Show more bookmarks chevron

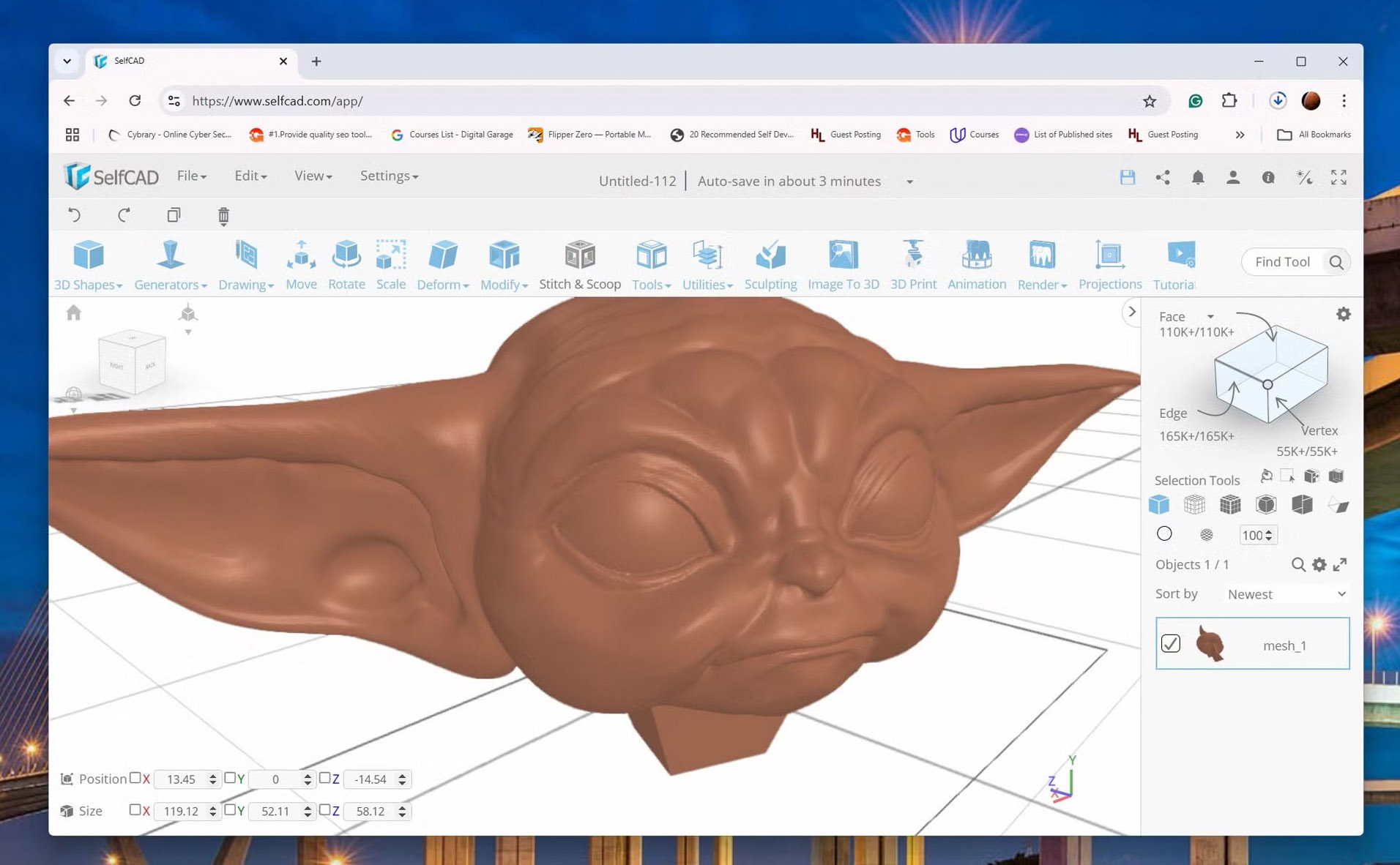pos(1240,135)
